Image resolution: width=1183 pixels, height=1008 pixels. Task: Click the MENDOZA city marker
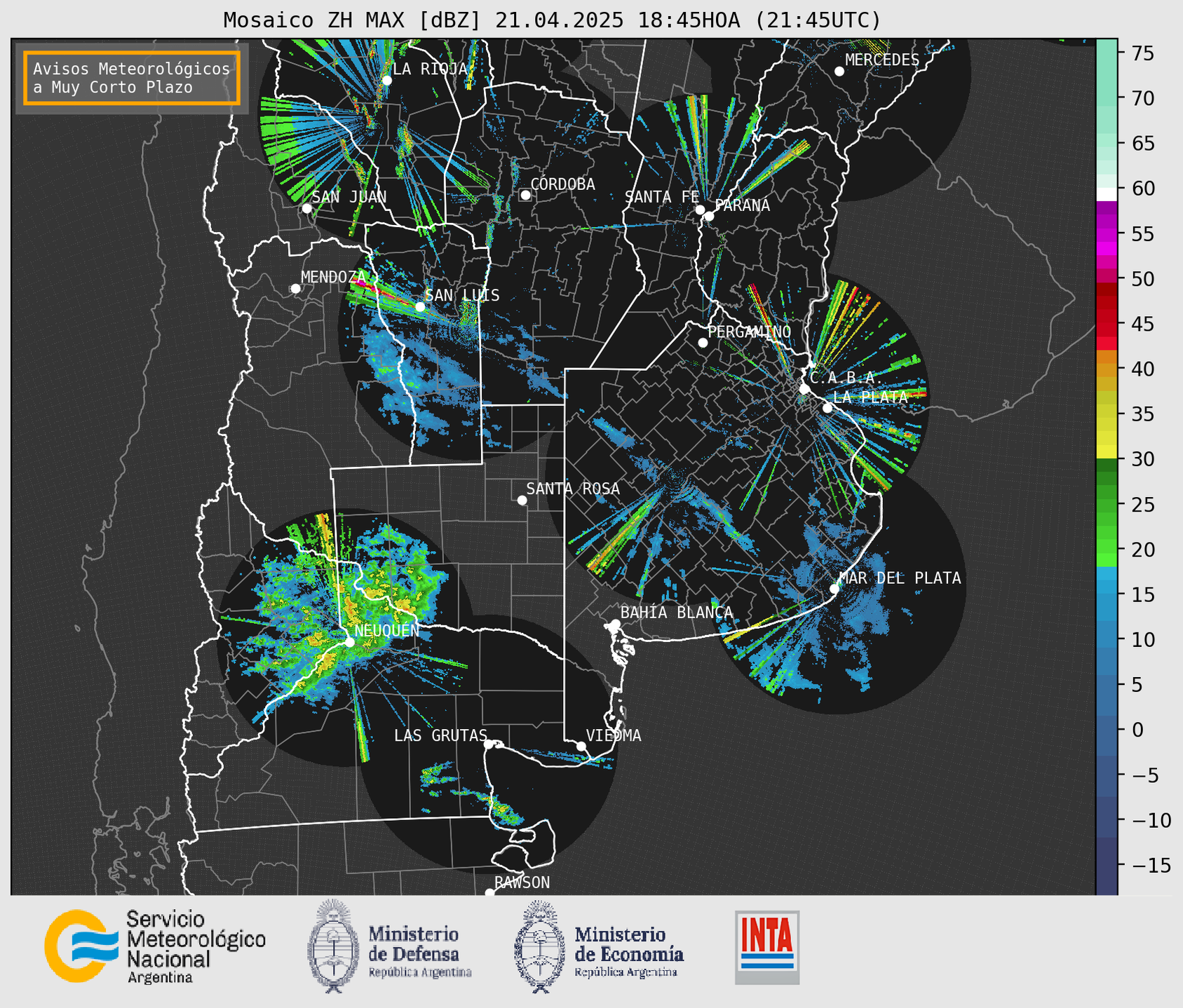tap(295, 289)
